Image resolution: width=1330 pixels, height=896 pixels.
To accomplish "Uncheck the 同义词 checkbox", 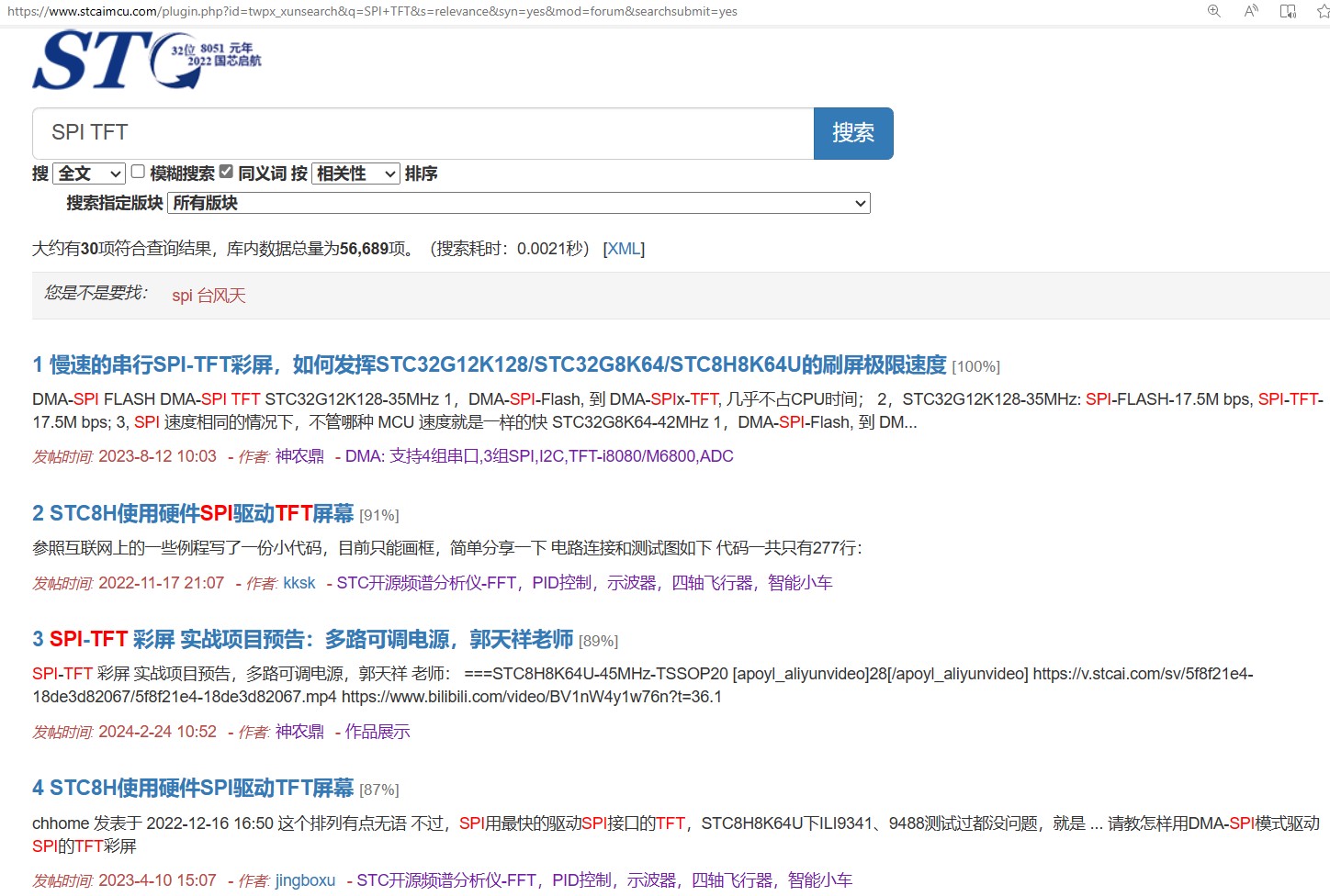I will click(226, 172).
